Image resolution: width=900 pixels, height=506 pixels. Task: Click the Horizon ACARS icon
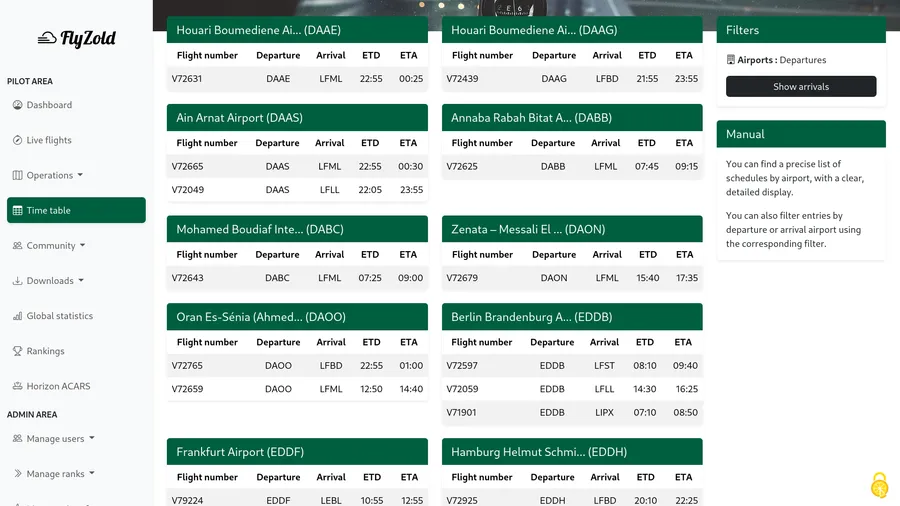point(18,386)
